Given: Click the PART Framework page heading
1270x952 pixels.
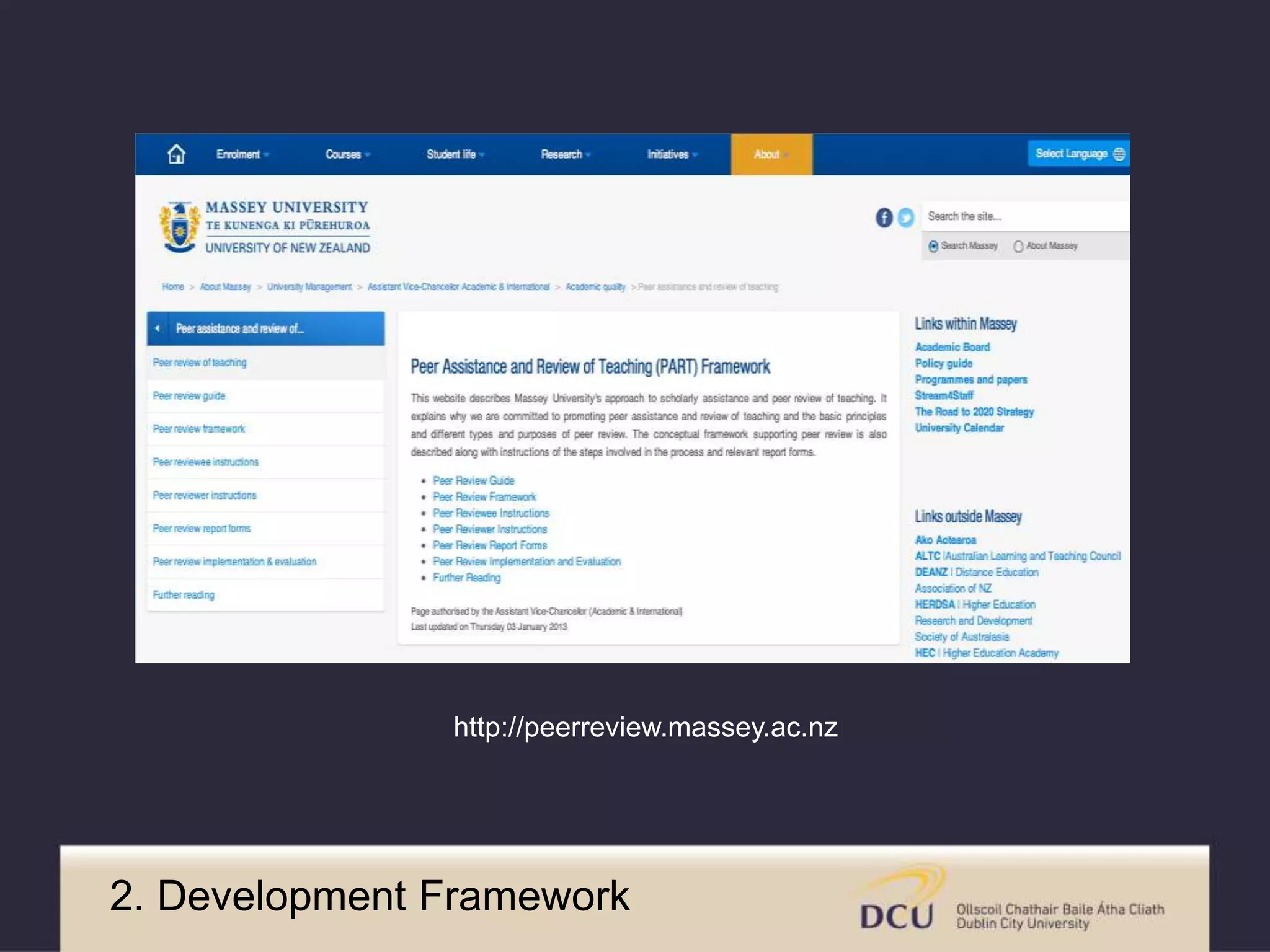Looking at the screenshot, I should click(590, 367).
